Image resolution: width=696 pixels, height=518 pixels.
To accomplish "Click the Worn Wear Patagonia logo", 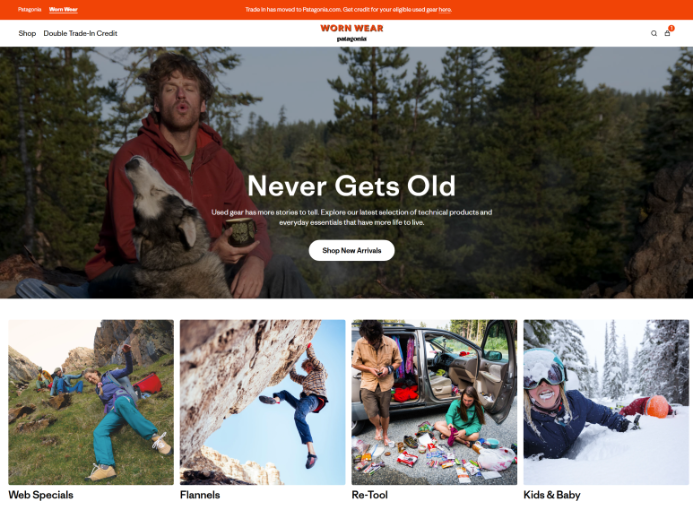I will [352, 33].
